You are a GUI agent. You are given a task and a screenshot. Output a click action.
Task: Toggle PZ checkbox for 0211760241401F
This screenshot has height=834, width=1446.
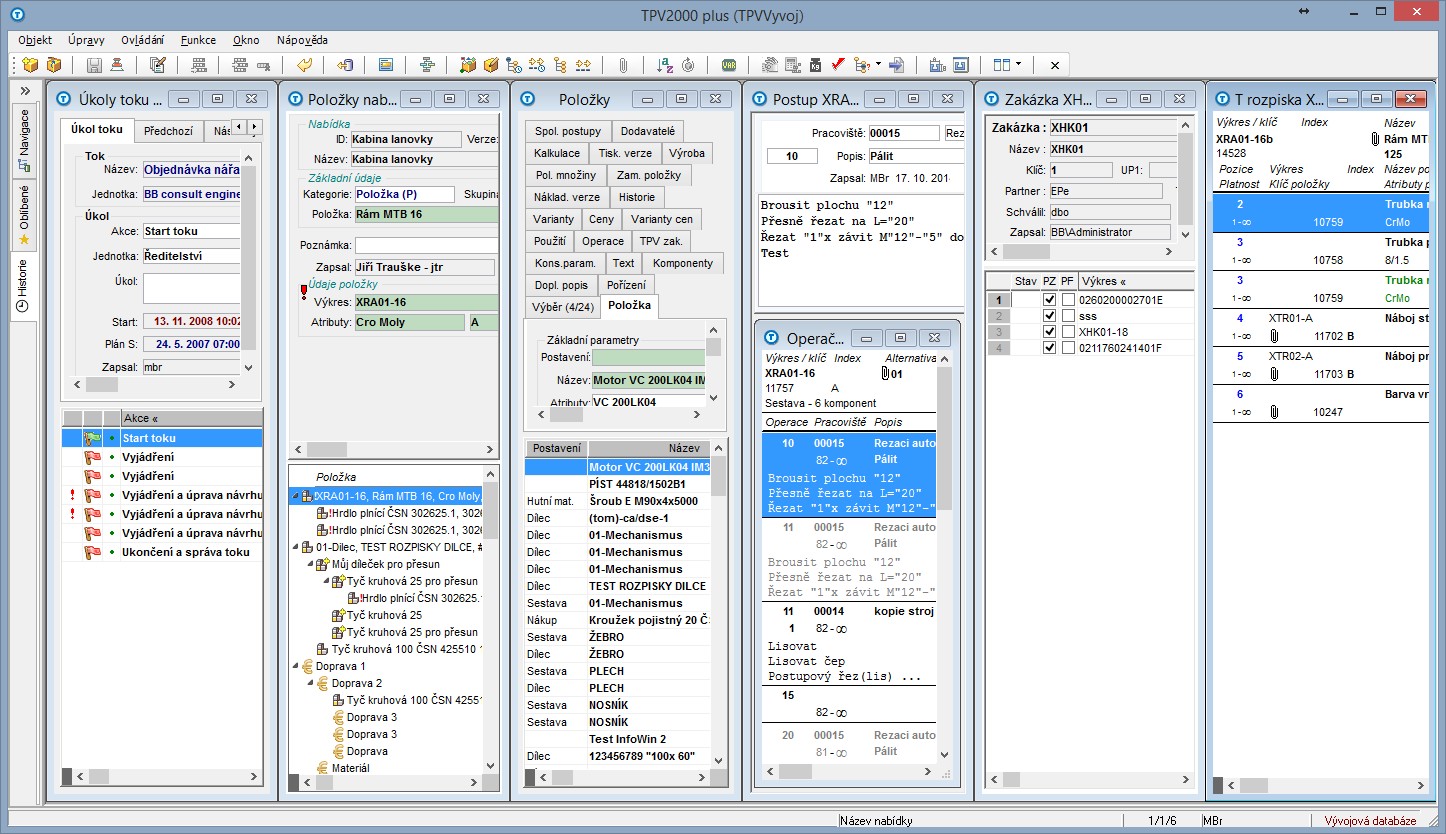pos(1050,348)
